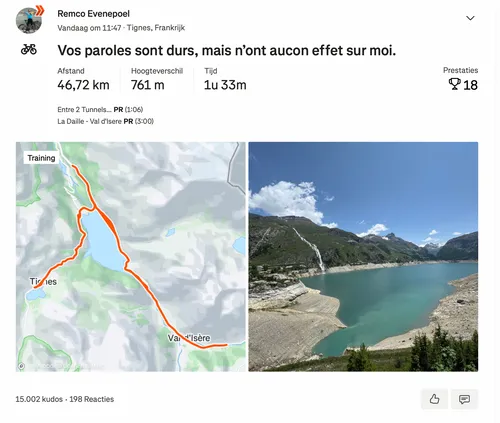Viewport: 500px width, 423px height.
Task: Open the activity title 'Vos paroles sont durs'
Action: point(227,51)
